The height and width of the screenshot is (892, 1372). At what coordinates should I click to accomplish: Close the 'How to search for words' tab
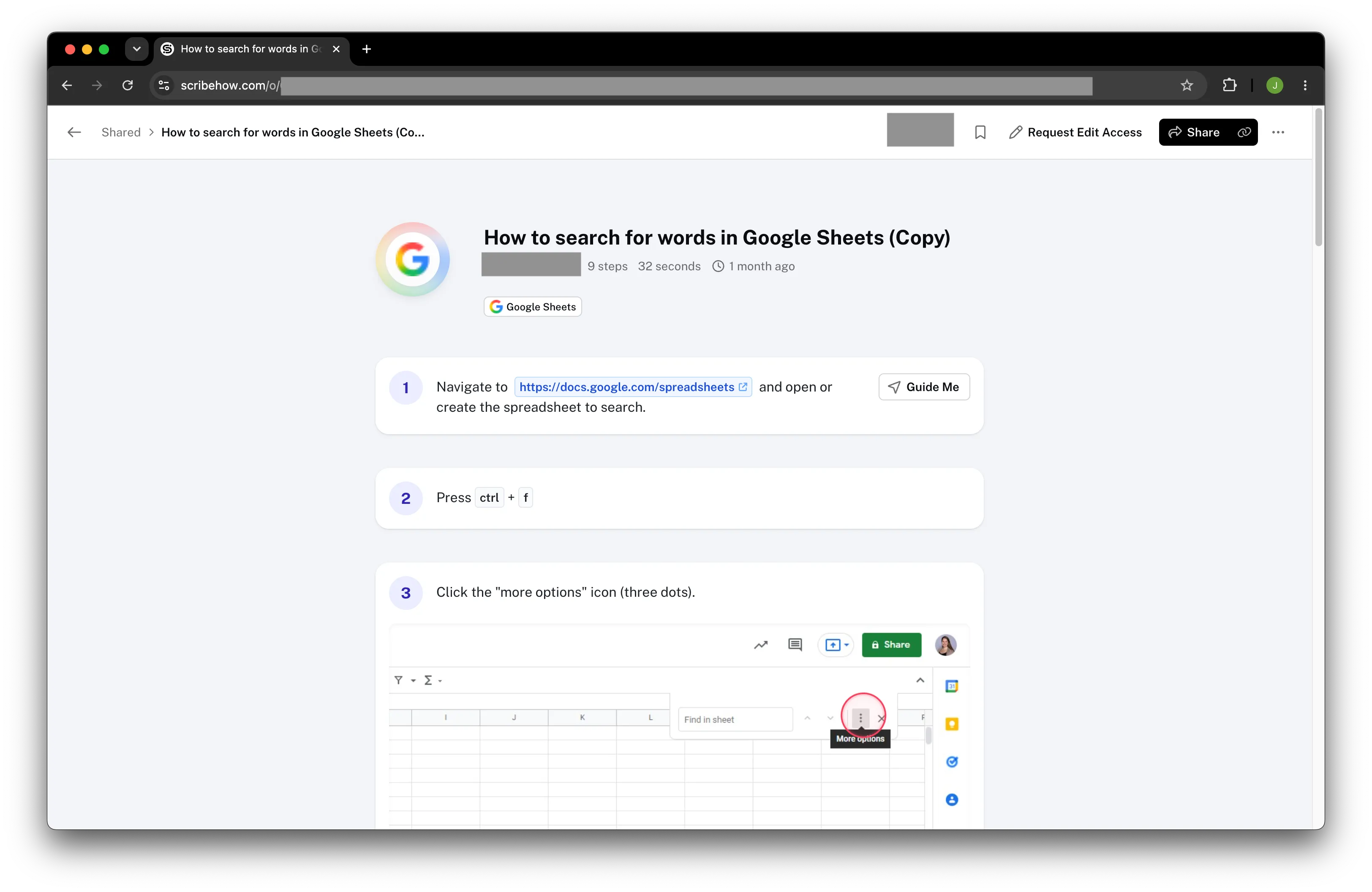336,49
